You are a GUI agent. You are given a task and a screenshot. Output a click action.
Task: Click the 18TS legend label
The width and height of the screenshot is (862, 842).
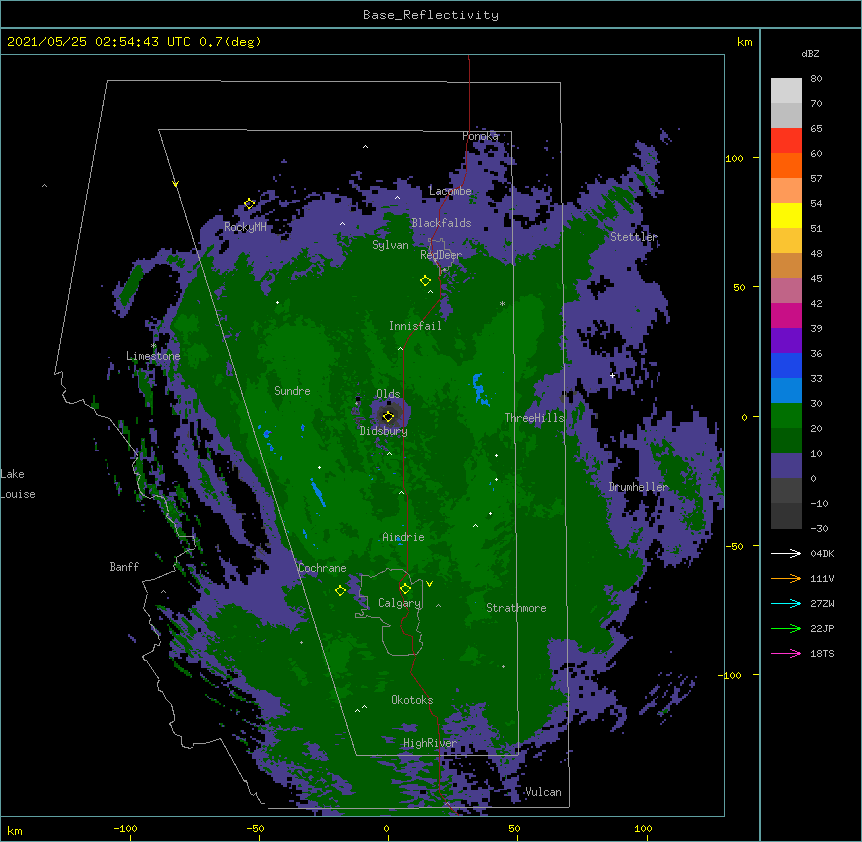(x=822, y=653)
